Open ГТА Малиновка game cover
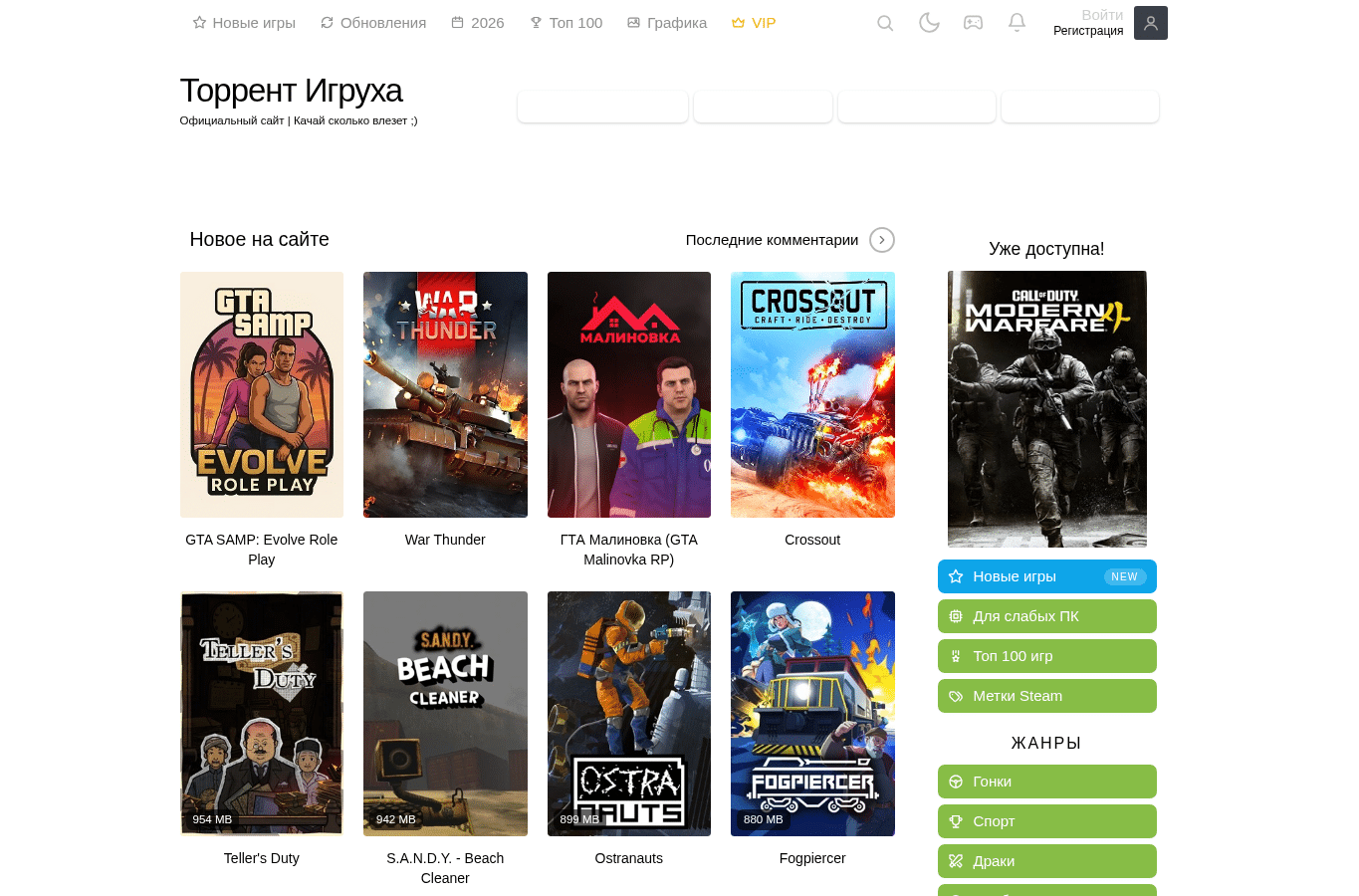This screenshot has width=1359, height=896. (x=629, y=394)
